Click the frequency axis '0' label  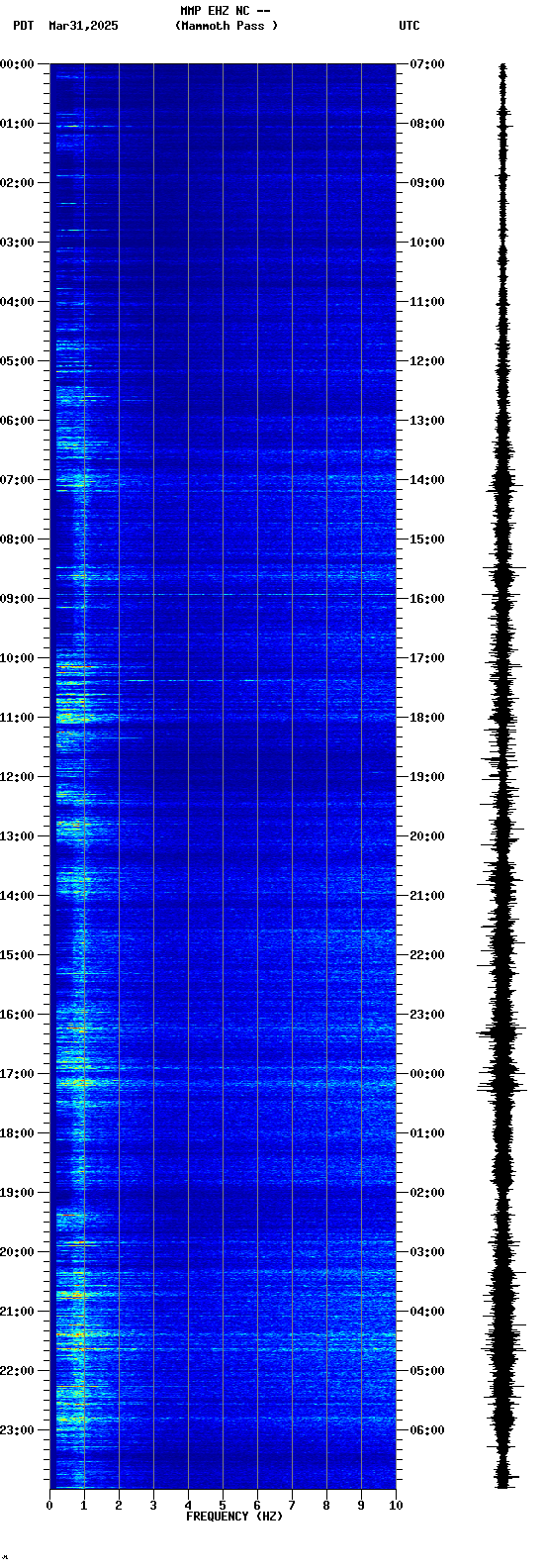(49, 1506)
